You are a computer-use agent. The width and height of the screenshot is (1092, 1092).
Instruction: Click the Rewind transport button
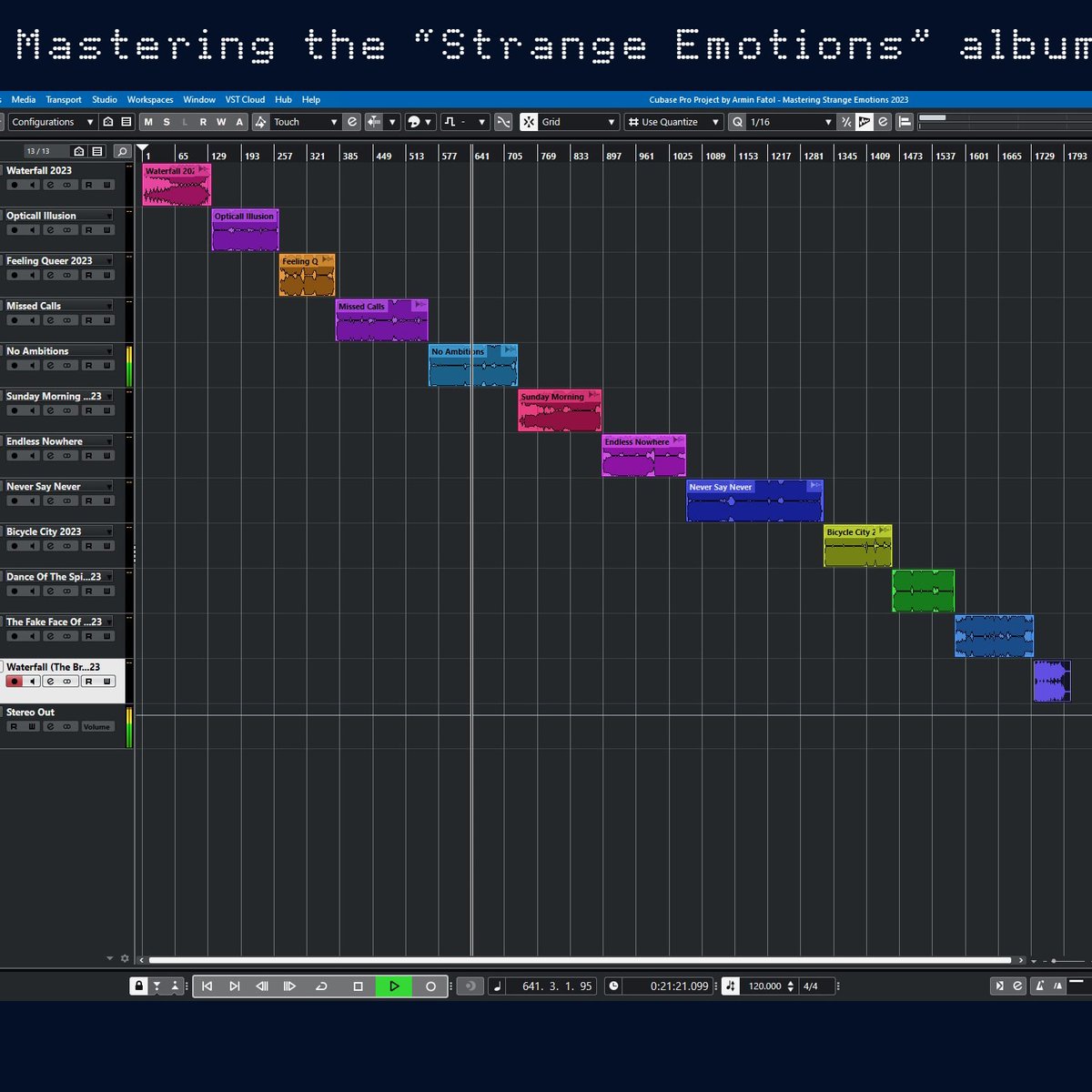click(262, 986)
